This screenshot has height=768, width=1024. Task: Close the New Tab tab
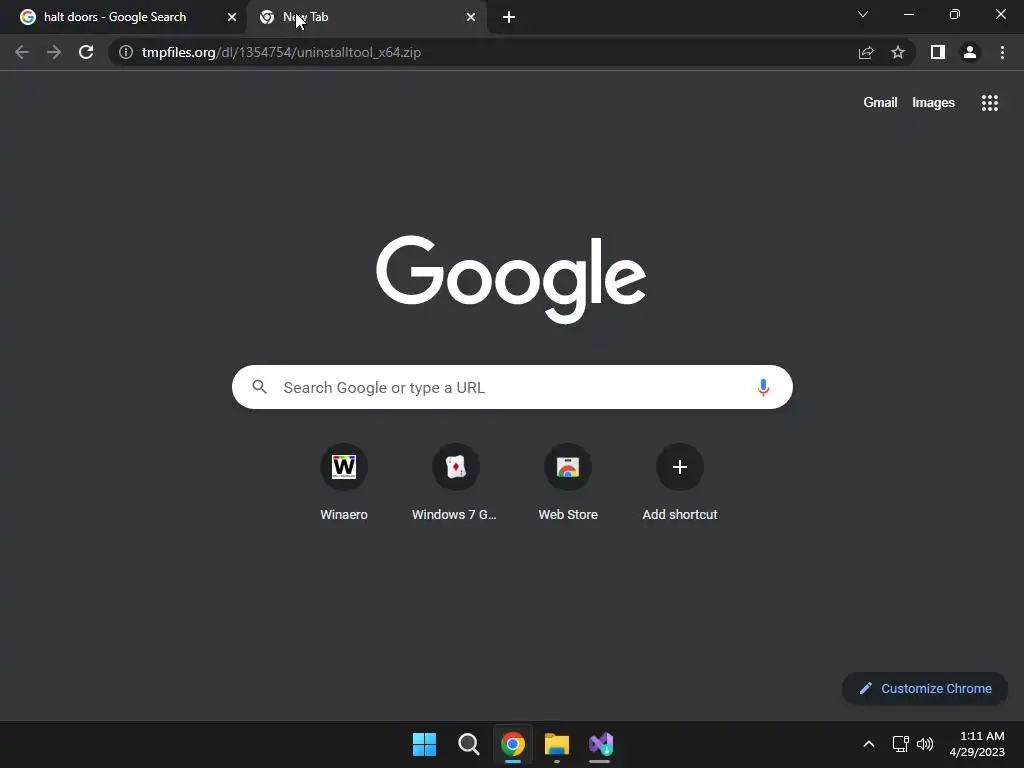(x=471, y=17)
